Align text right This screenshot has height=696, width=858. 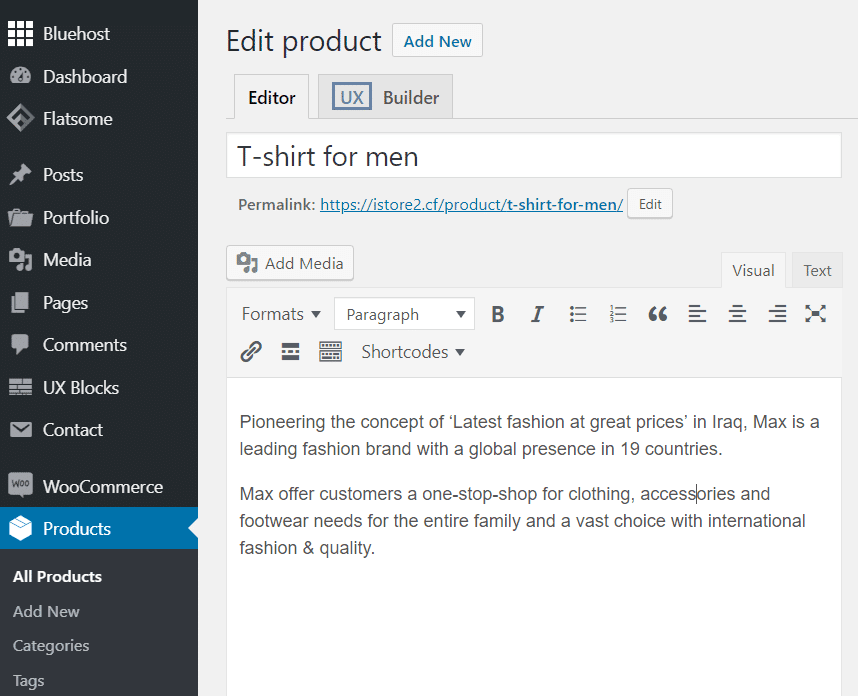tap(777, 314)
